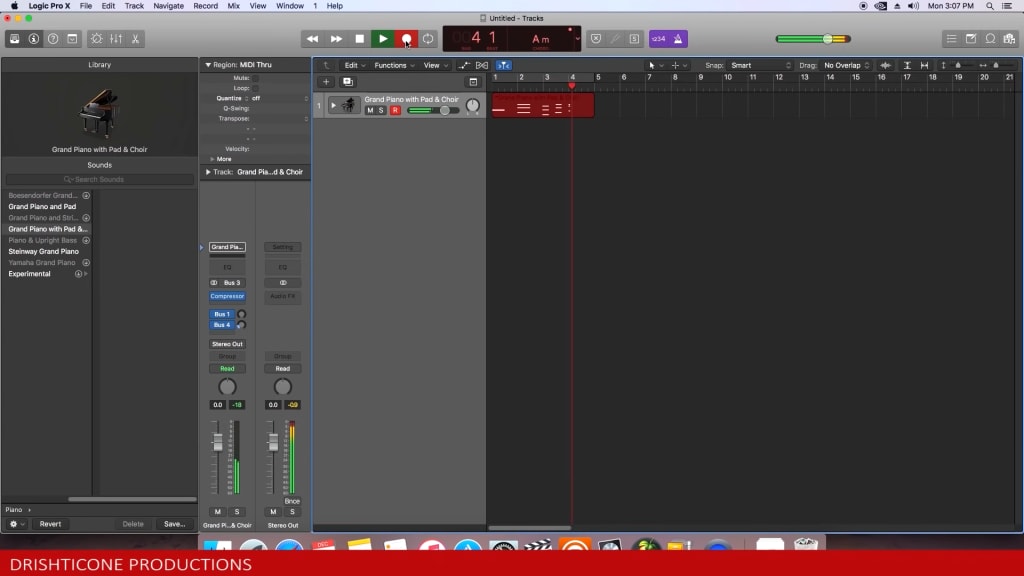Screen dimensions: 1024x576
Task: Open the Mix menu
Action: (x=233, y=6)
